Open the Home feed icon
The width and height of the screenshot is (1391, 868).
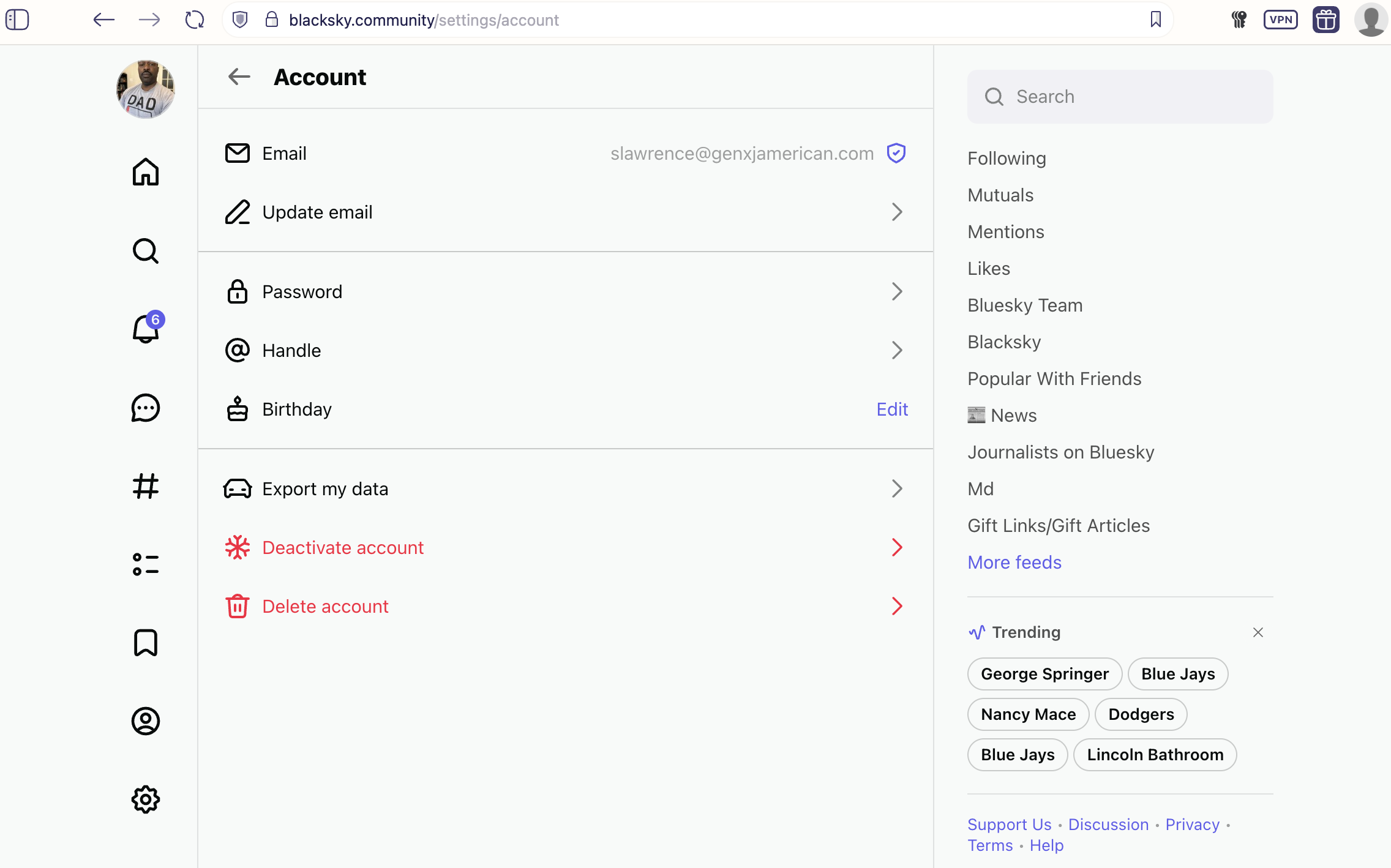145,172
